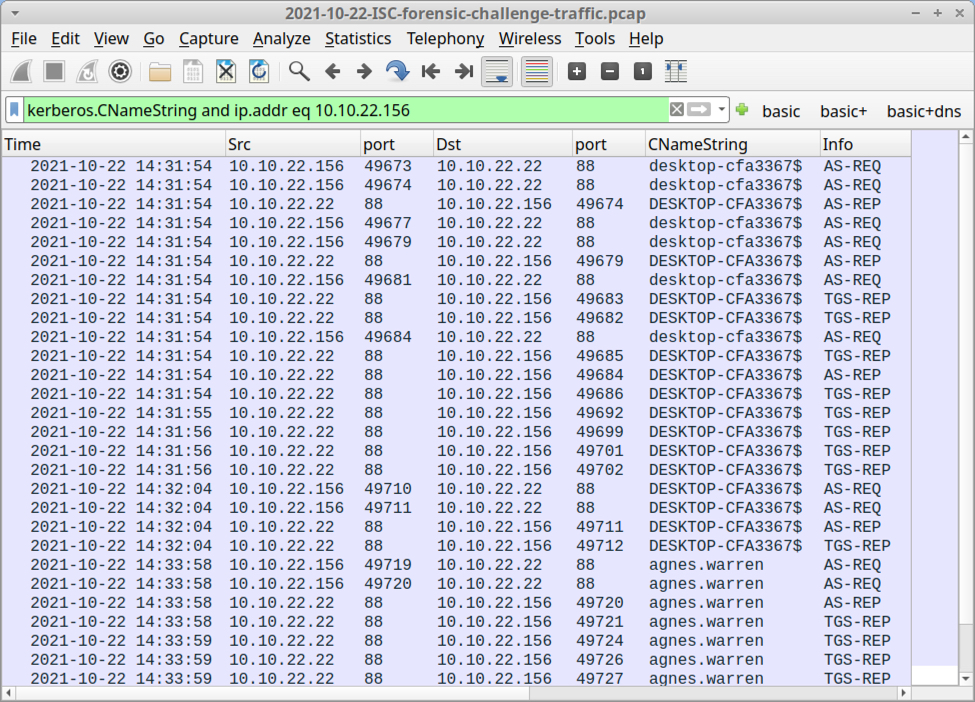Reload the current capture file
The image size is (975, 702).
coord(259,71)
